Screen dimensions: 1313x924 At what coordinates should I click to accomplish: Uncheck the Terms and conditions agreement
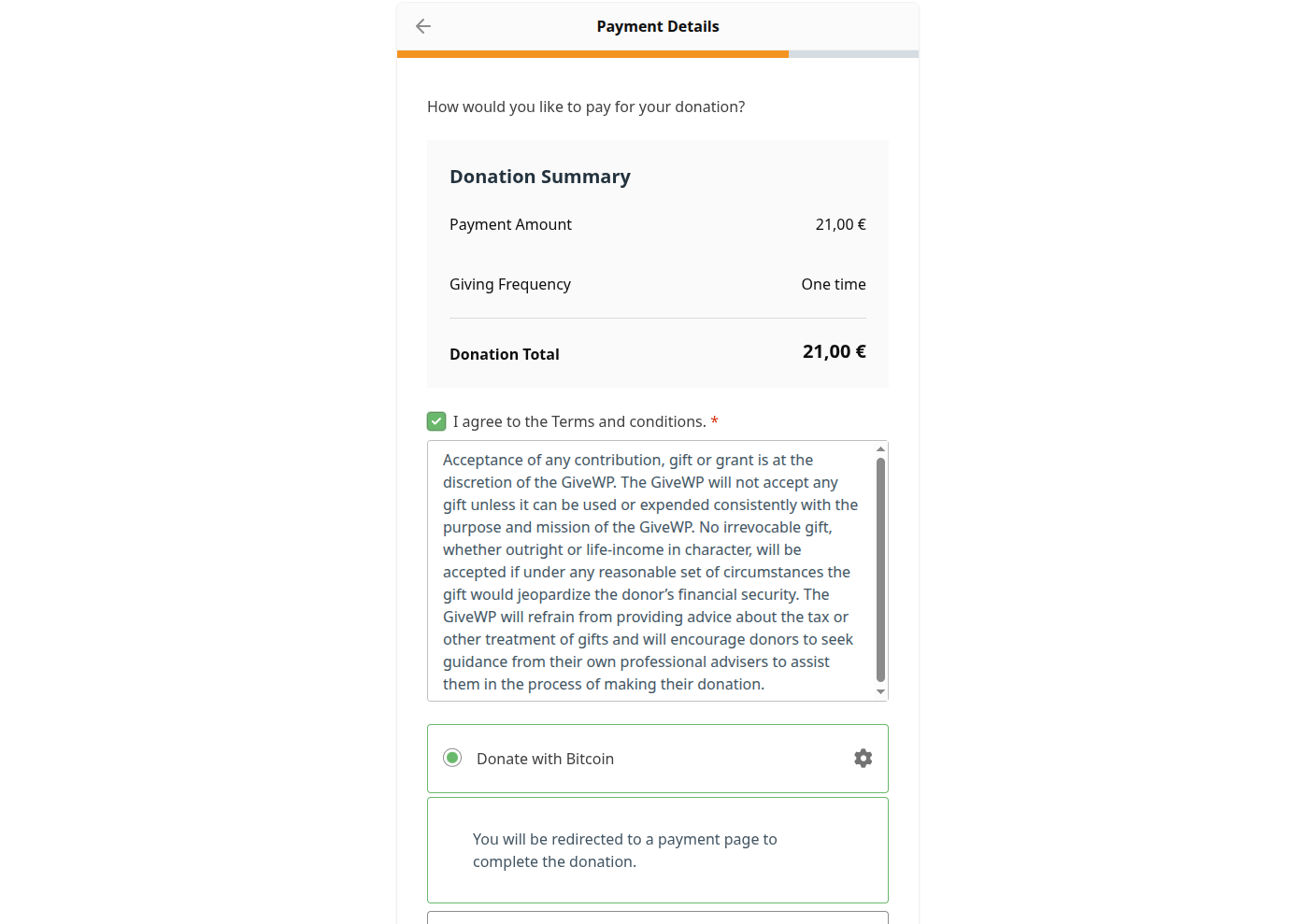click(x=436, y=421)
